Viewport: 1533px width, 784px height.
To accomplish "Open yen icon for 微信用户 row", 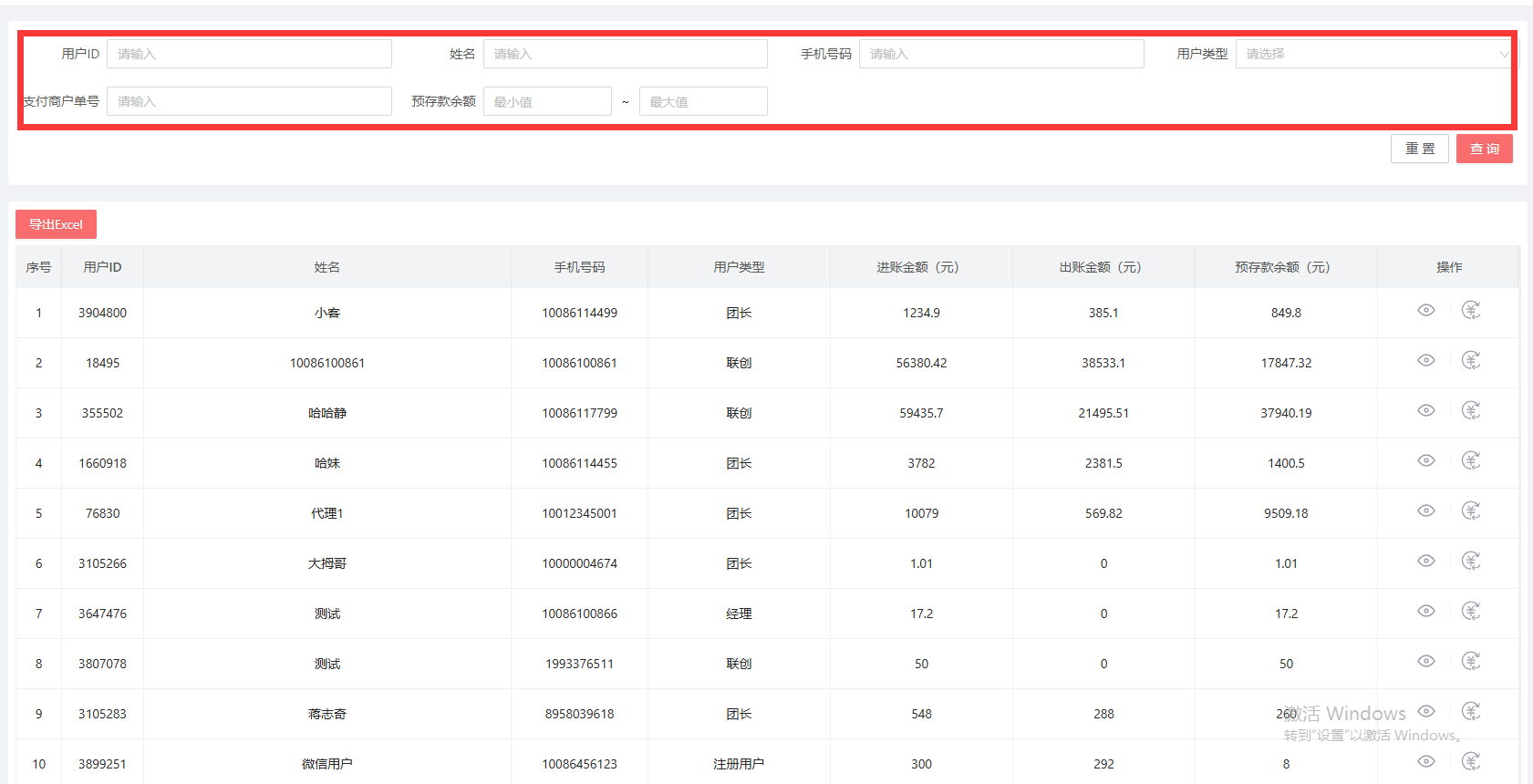I will coord(1471,761).
